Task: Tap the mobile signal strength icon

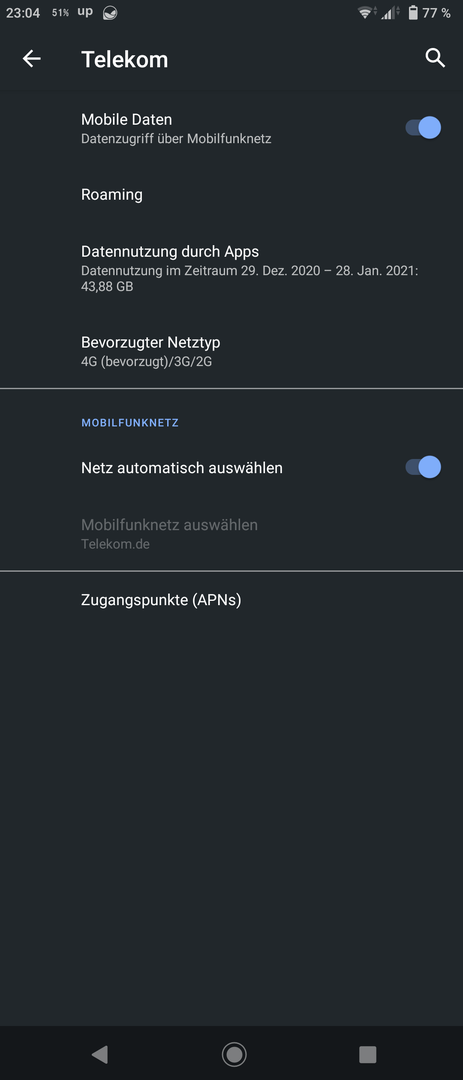Action: 390,12
